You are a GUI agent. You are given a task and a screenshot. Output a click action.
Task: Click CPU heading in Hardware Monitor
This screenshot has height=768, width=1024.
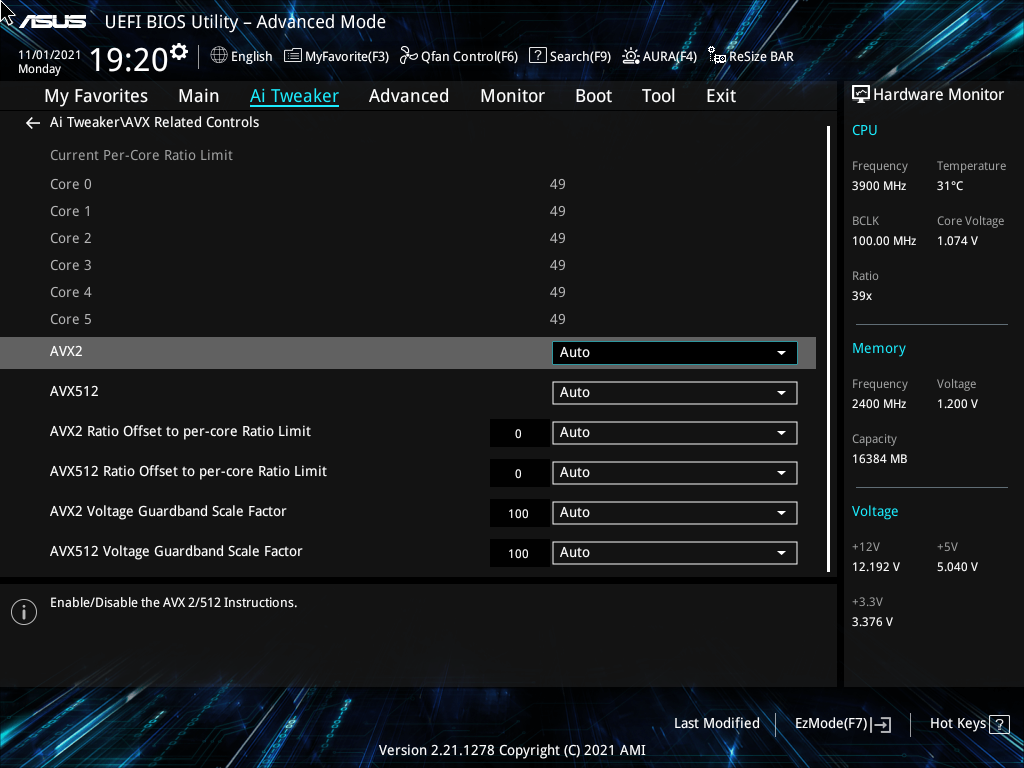click(x=865, y=130)
